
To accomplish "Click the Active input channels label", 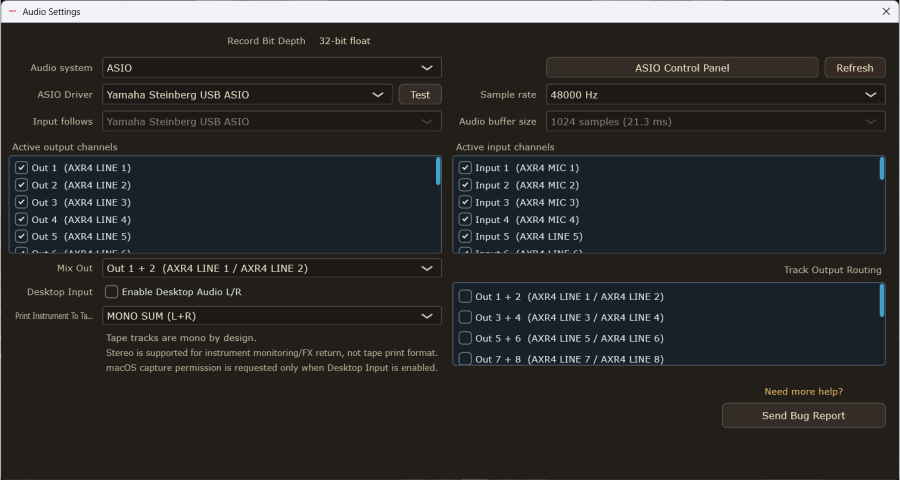I will coord(505,147).
